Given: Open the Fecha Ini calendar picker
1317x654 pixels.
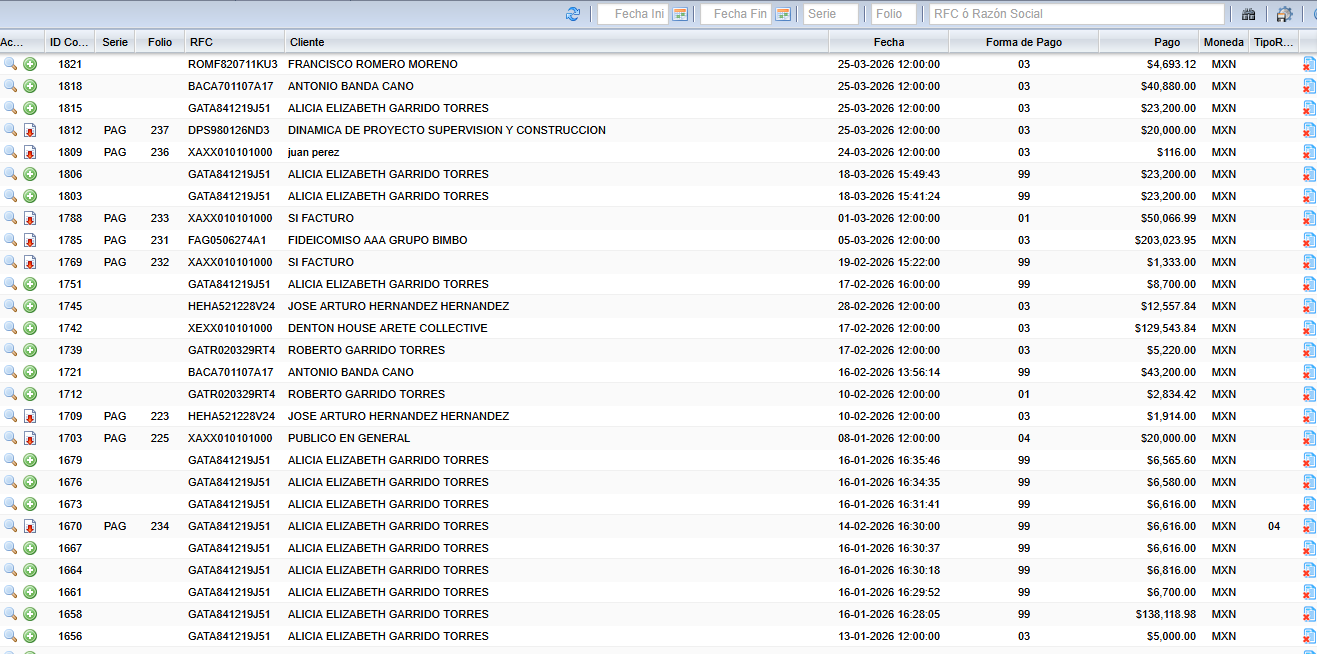Looking at the screenshot, I should (680, 14).
